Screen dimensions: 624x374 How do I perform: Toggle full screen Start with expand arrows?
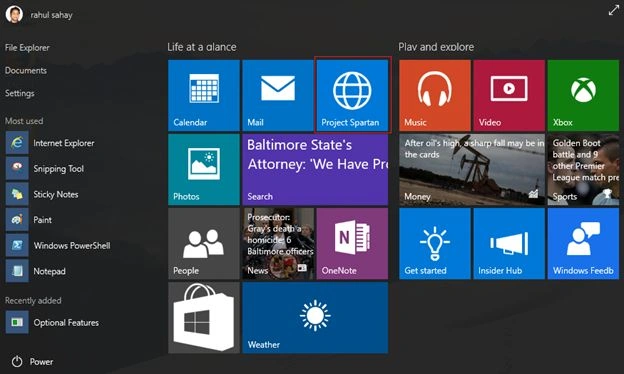[614, 10]
